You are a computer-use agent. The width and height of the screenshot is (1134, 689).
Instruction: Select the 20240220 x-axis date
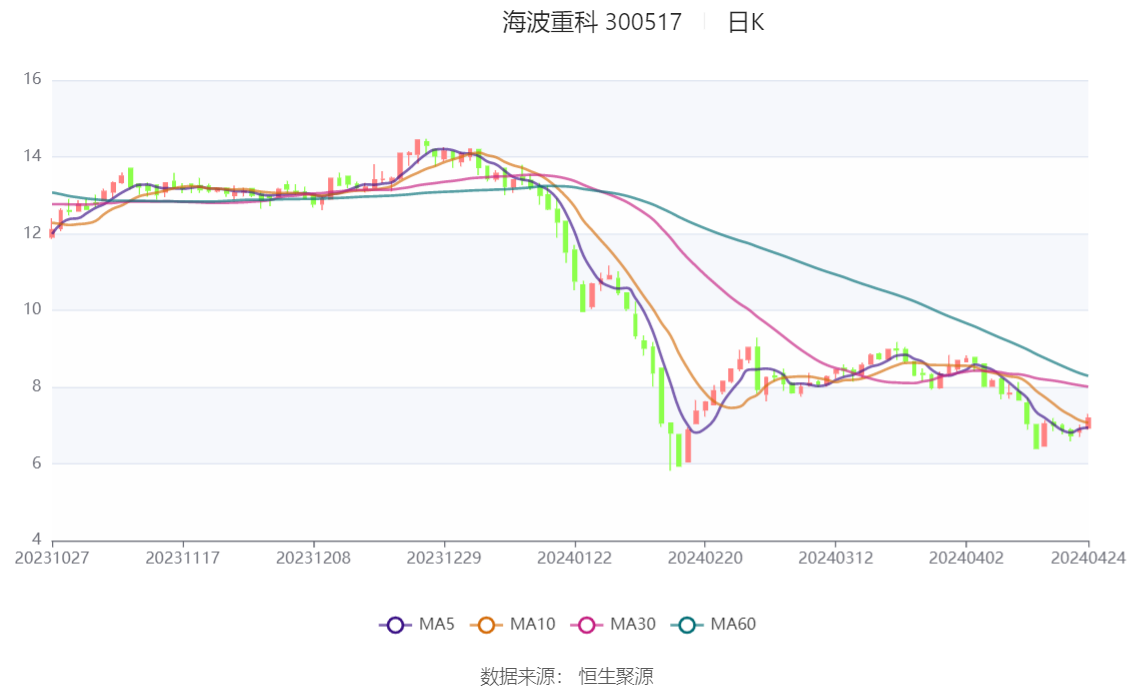[x=704, y=557]
